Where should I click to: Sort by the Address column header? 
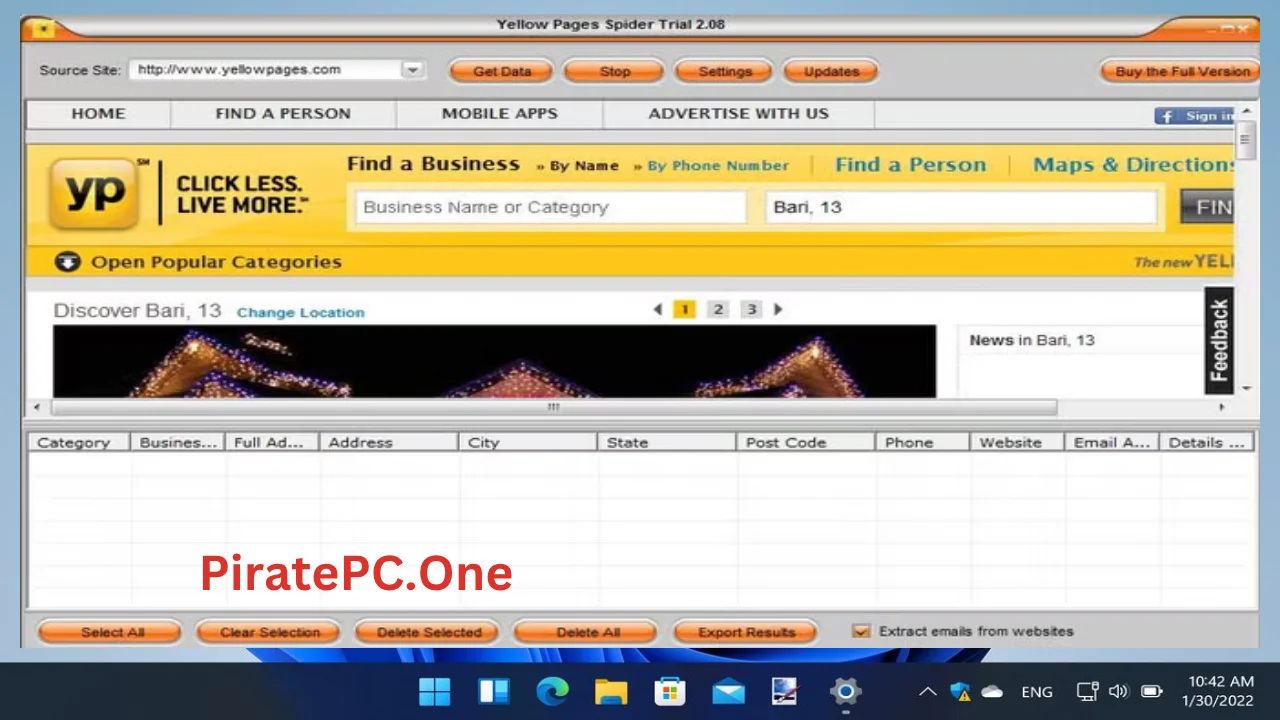coord(388,442)
